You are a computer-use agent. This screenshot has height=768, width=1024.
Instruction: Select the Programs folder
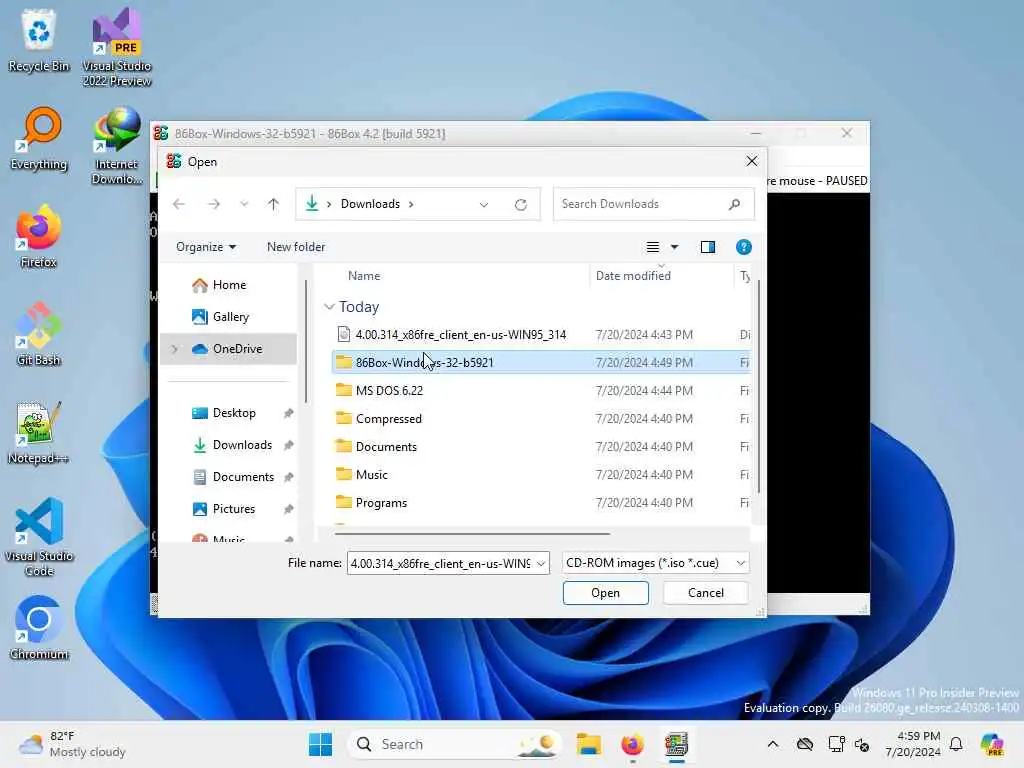(541, 503)
